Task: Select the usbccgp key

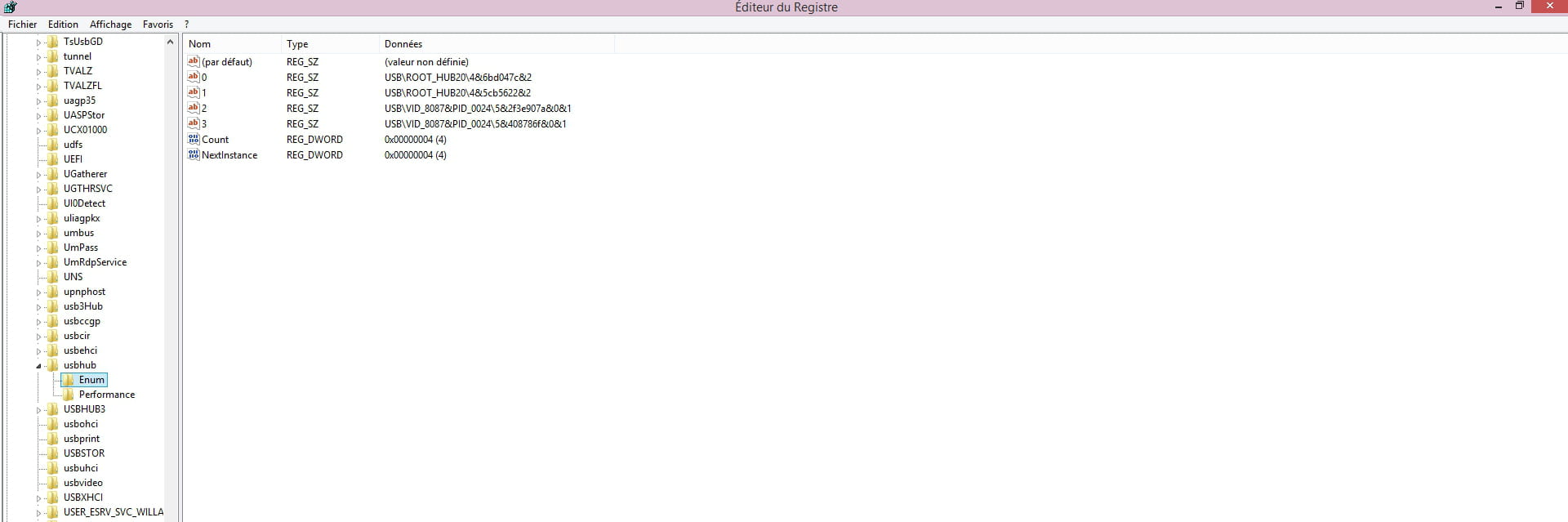Action: click(x=82, y=321)
